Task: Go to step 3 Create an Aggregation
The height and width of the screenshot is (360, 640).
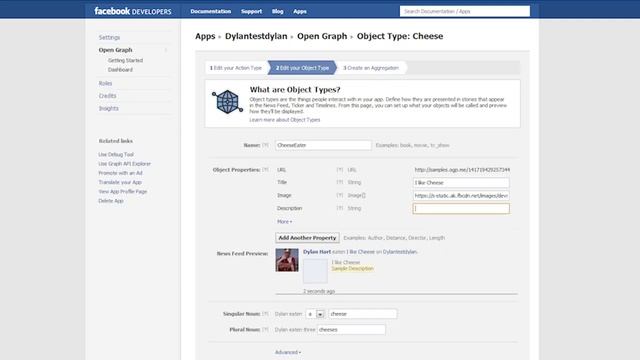Action: [371, 68]
